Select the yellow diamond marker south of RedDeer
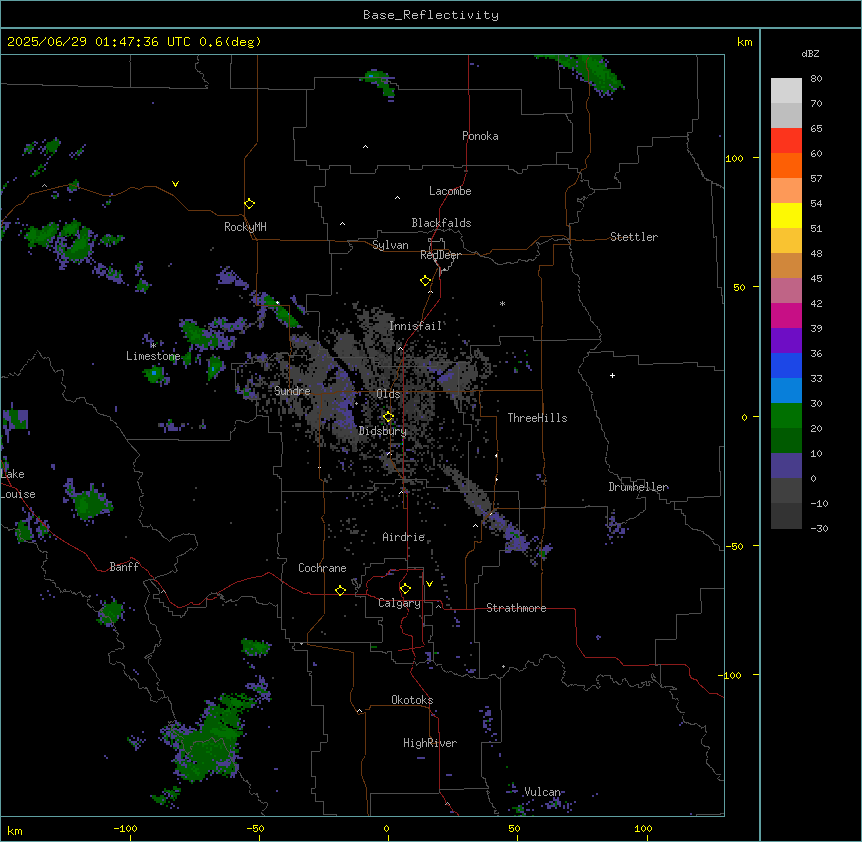This screenshot has width=862, height=842. [x=425, y=281]
